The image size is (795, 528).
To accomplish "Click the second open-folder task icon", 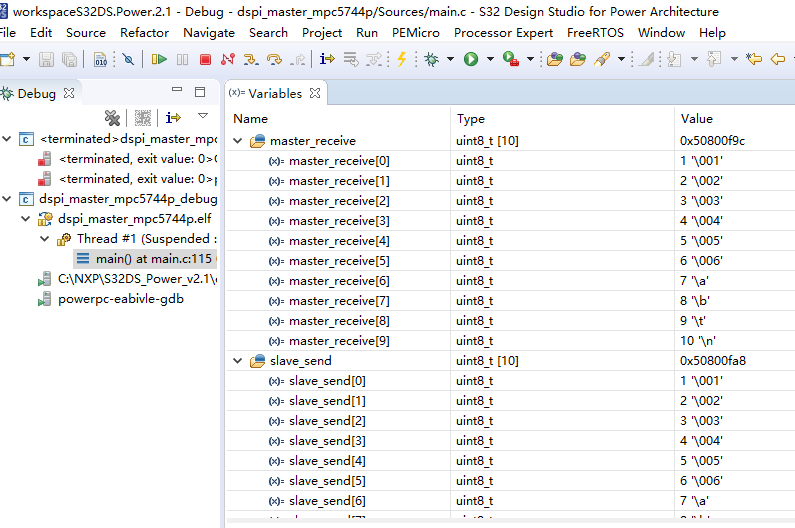I will [577, 59].
